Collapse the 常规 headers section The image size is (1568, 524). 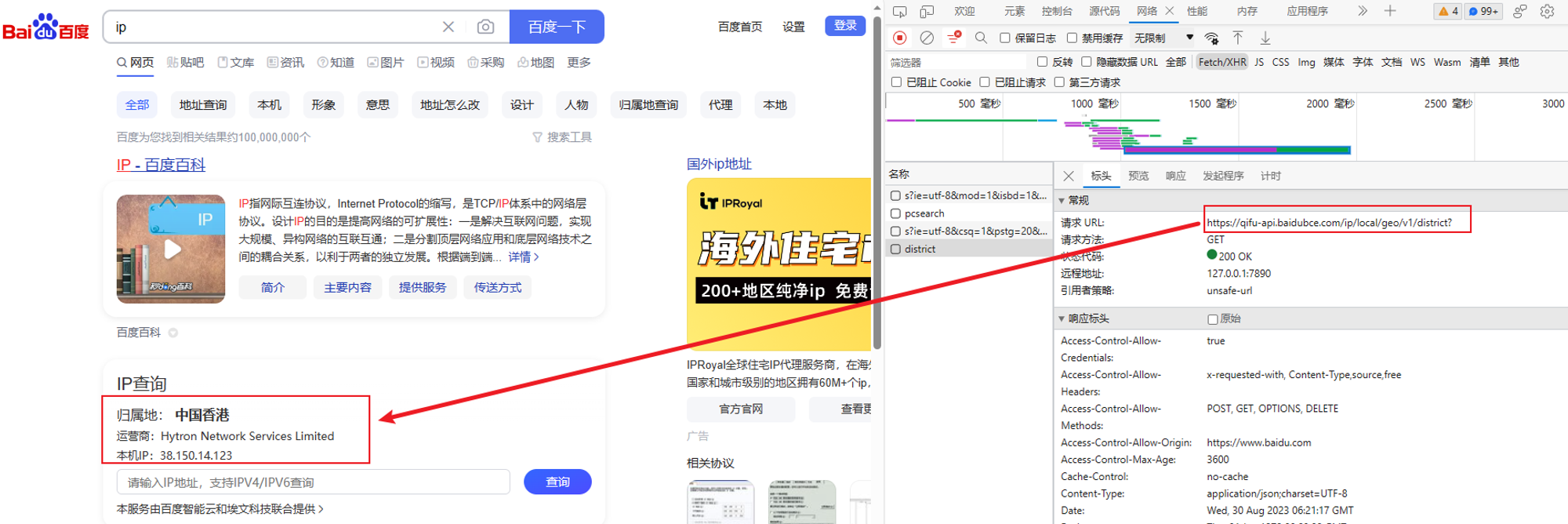coord(1062,200)
